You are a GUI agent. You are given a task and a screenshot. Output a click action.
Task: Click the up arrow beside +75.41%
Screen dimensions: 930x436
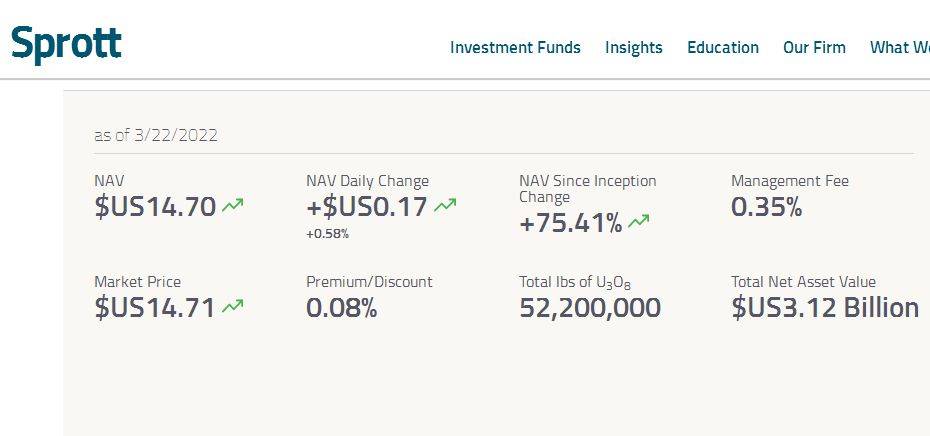(x=638, y=222)
